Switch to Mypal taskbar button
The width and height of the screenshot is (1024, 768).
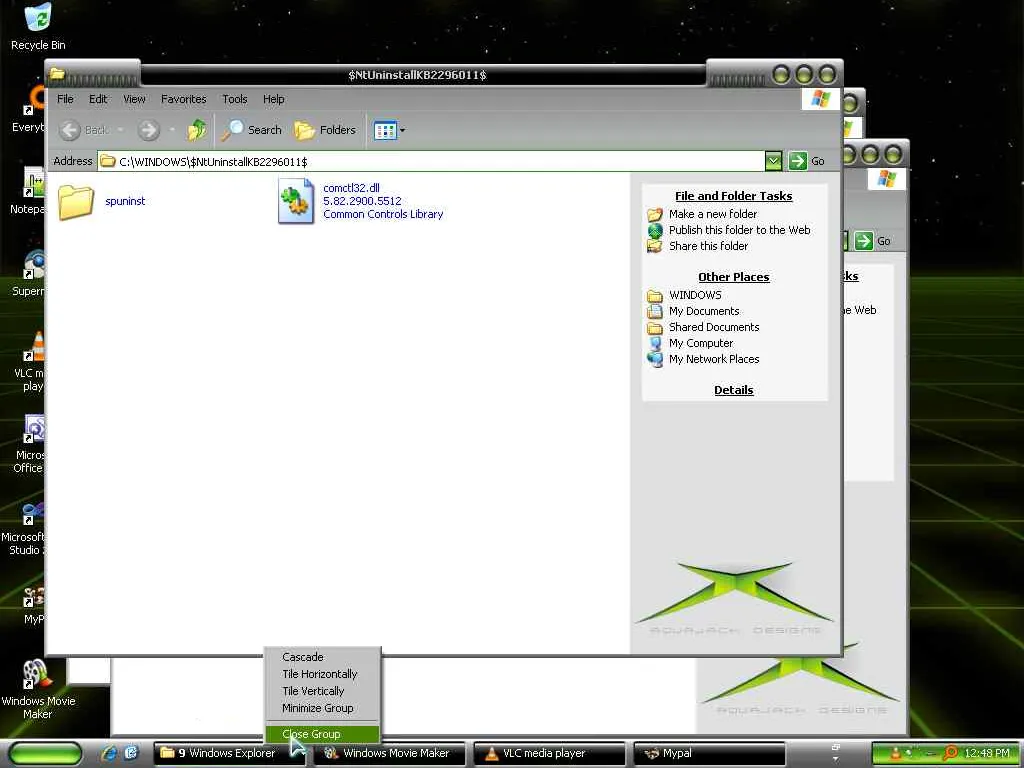pos(709,754)
